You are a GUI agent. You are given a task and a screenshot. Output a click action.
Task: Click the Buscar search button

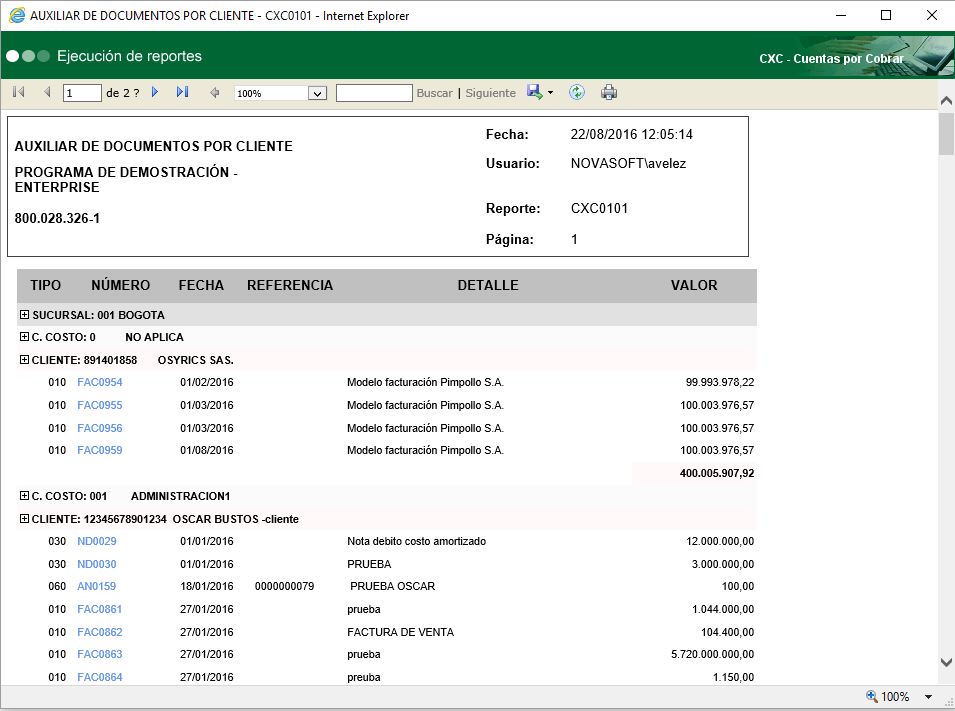[434, 93]
